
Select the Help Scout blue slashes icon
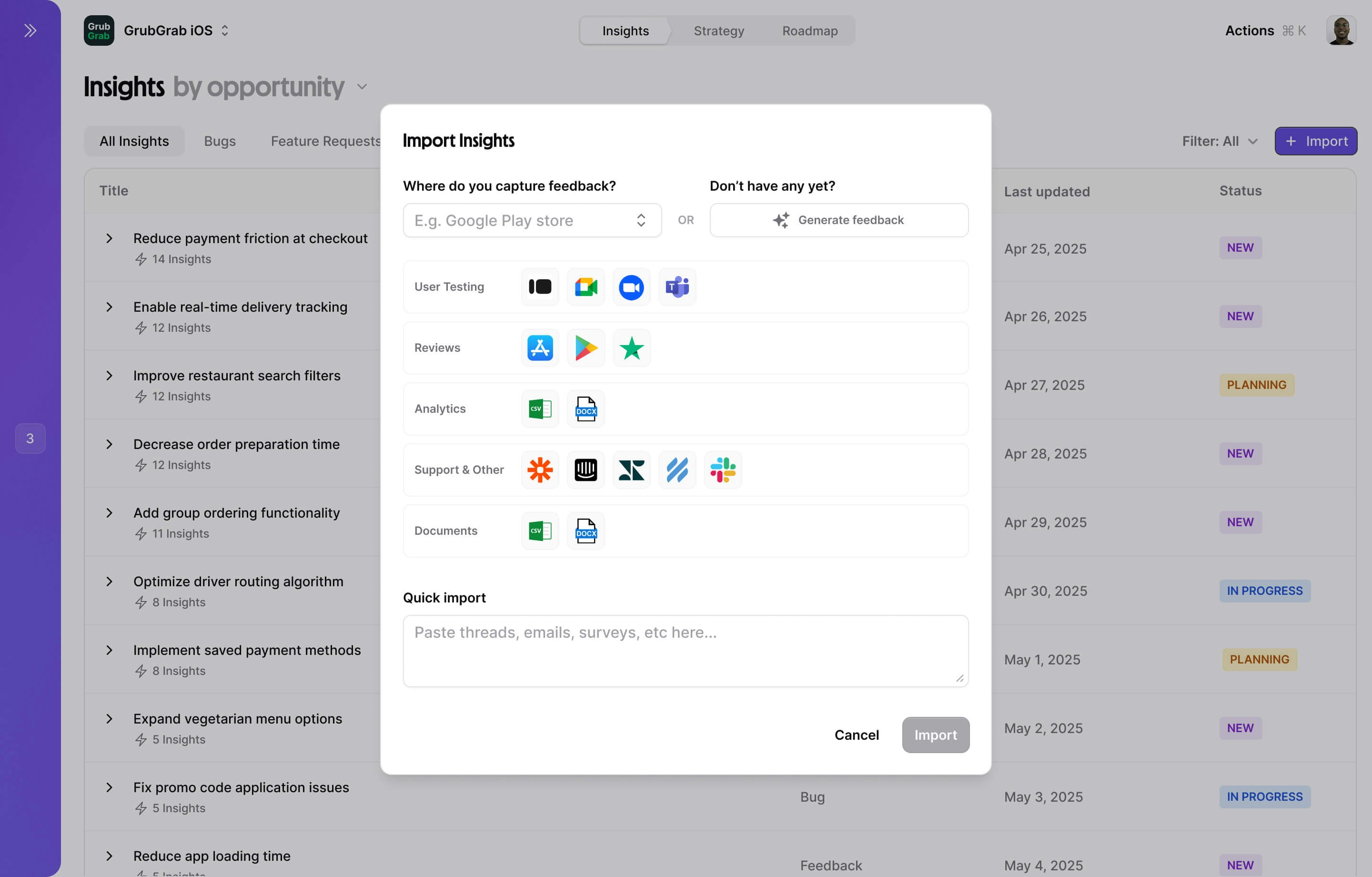[x=677, y=470]
